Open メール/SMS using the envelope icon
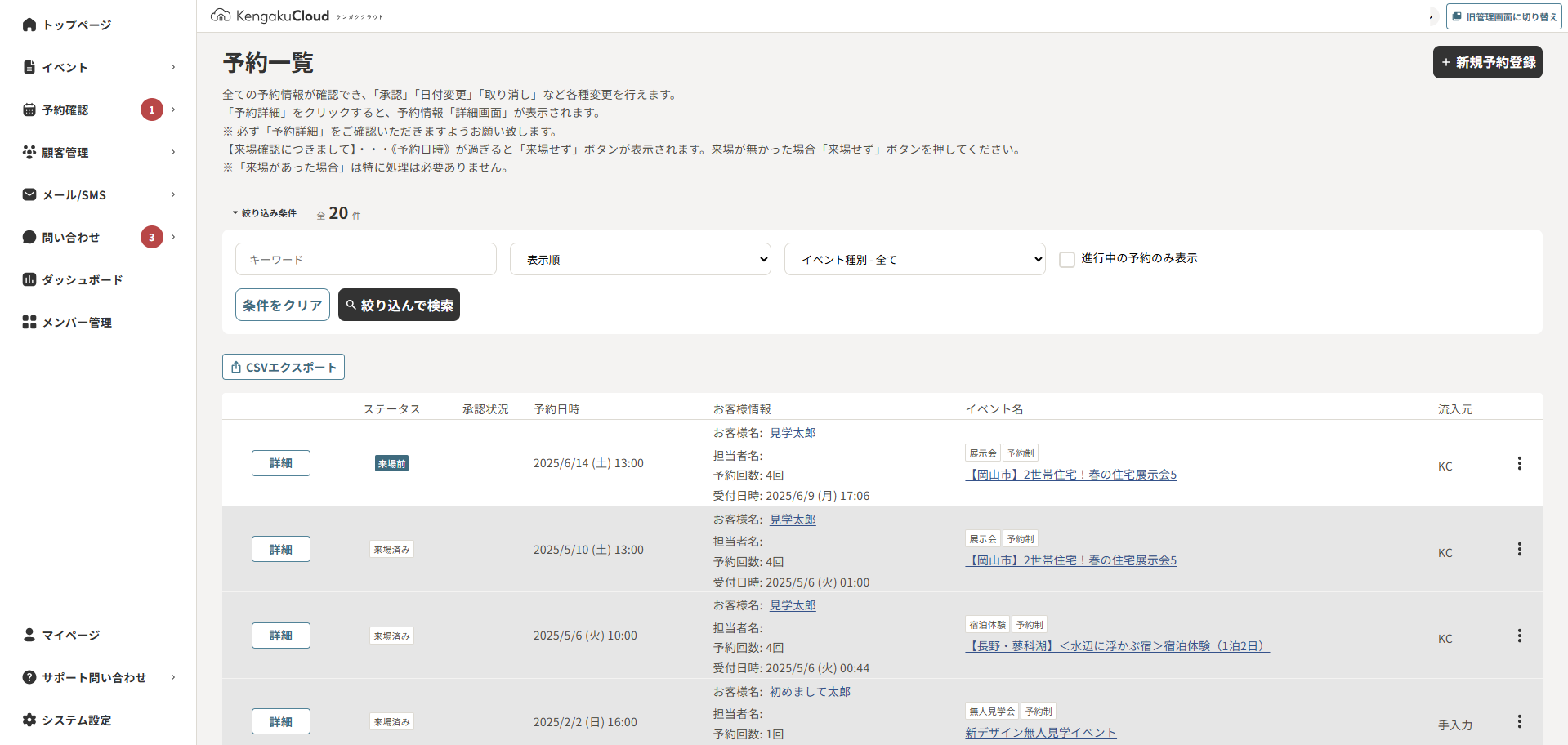The width and height of the screenshot is (1568, 745). 29,194
